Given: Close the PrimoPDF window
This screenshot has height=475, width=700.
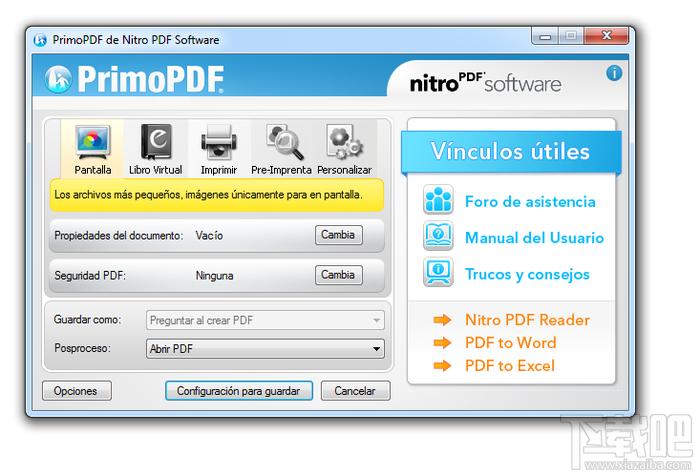Looking at the screenshot, I should (606, 36).
